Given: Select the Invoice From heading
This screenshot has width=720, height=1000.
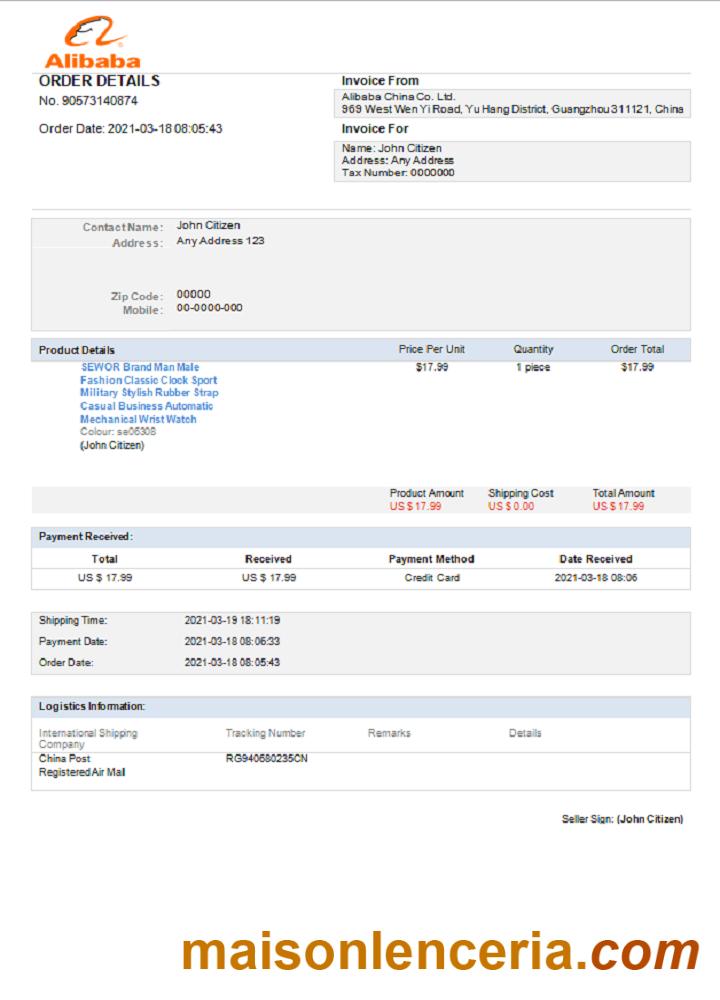Looking at the screenshot, I should click(x=380, y=81).
